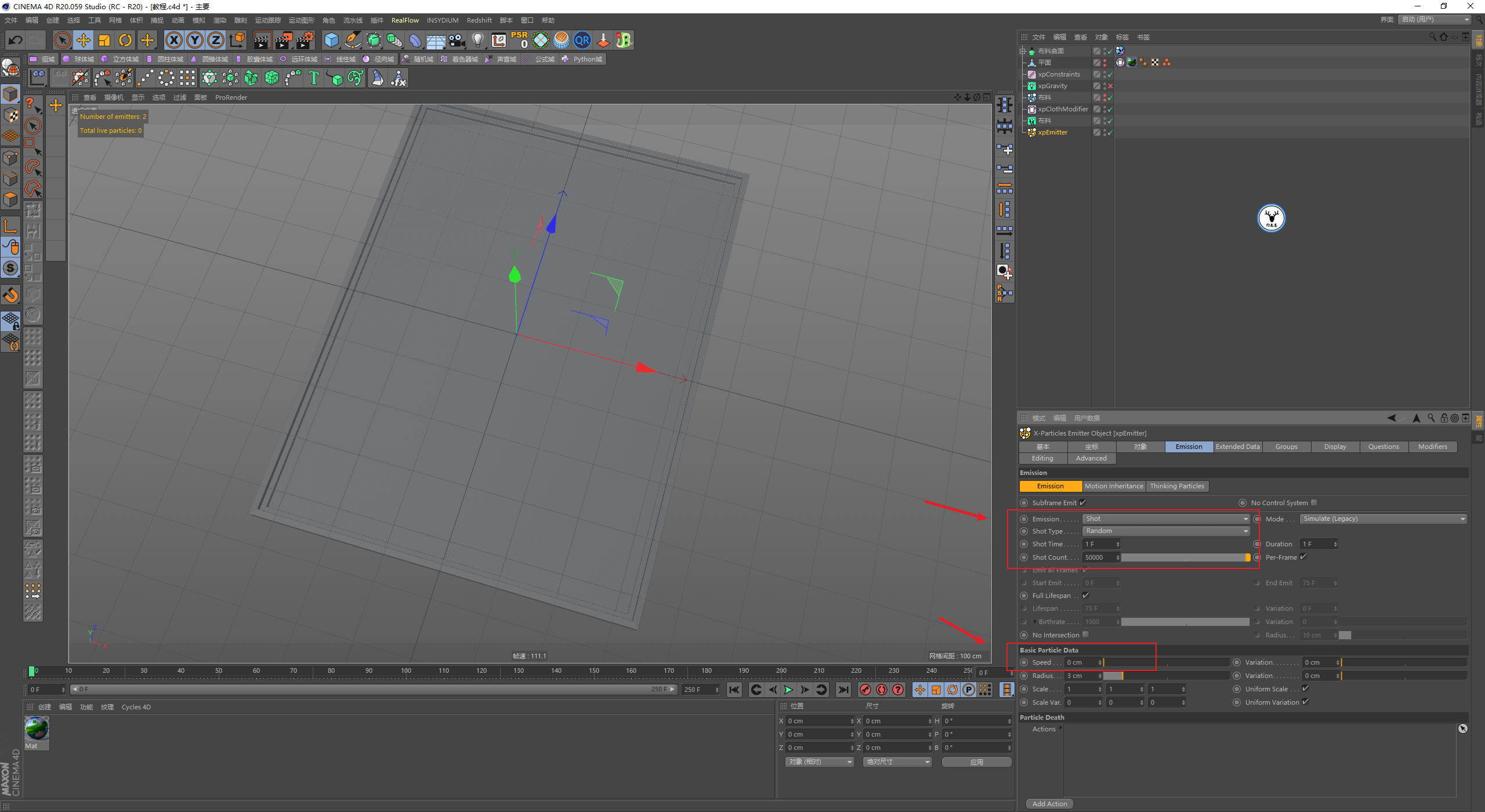Click the Undo arrow in the top toolbar

(x=16, y=40)
